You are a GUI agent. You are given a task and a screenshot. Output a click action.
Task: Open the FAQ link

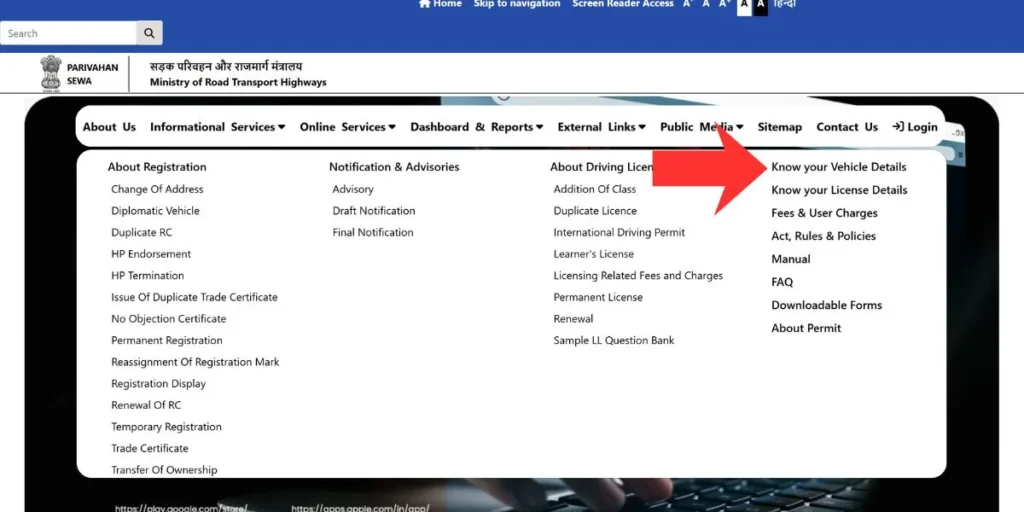782,282
